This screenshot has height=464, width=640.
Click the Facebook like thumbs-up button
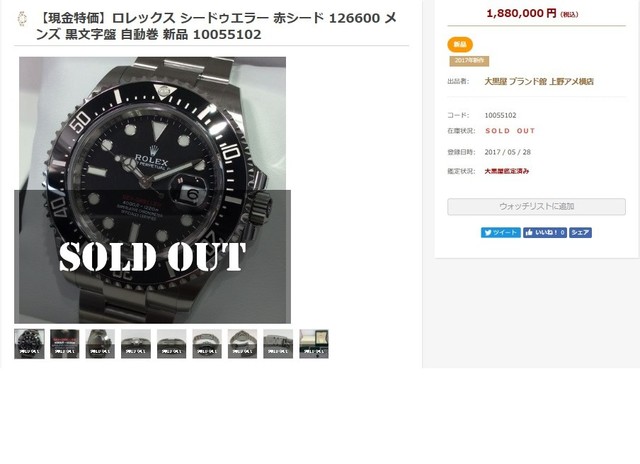(545, 233)
